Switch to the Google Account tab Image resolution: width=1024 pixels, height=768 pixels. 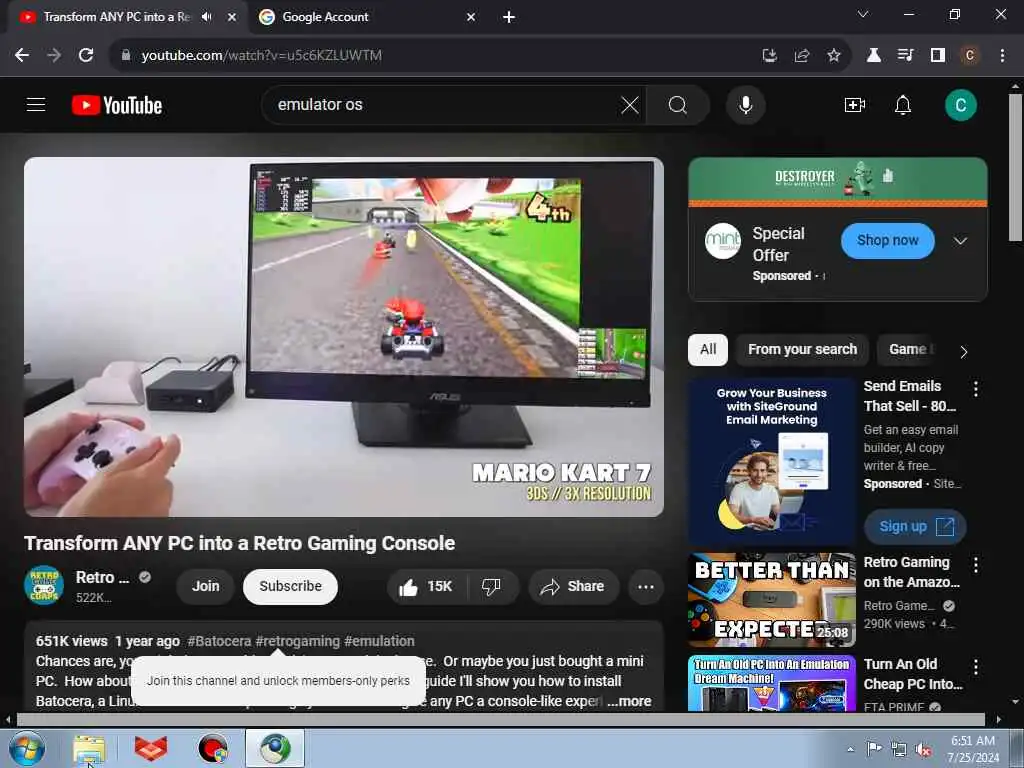click(x=368, y=17)
